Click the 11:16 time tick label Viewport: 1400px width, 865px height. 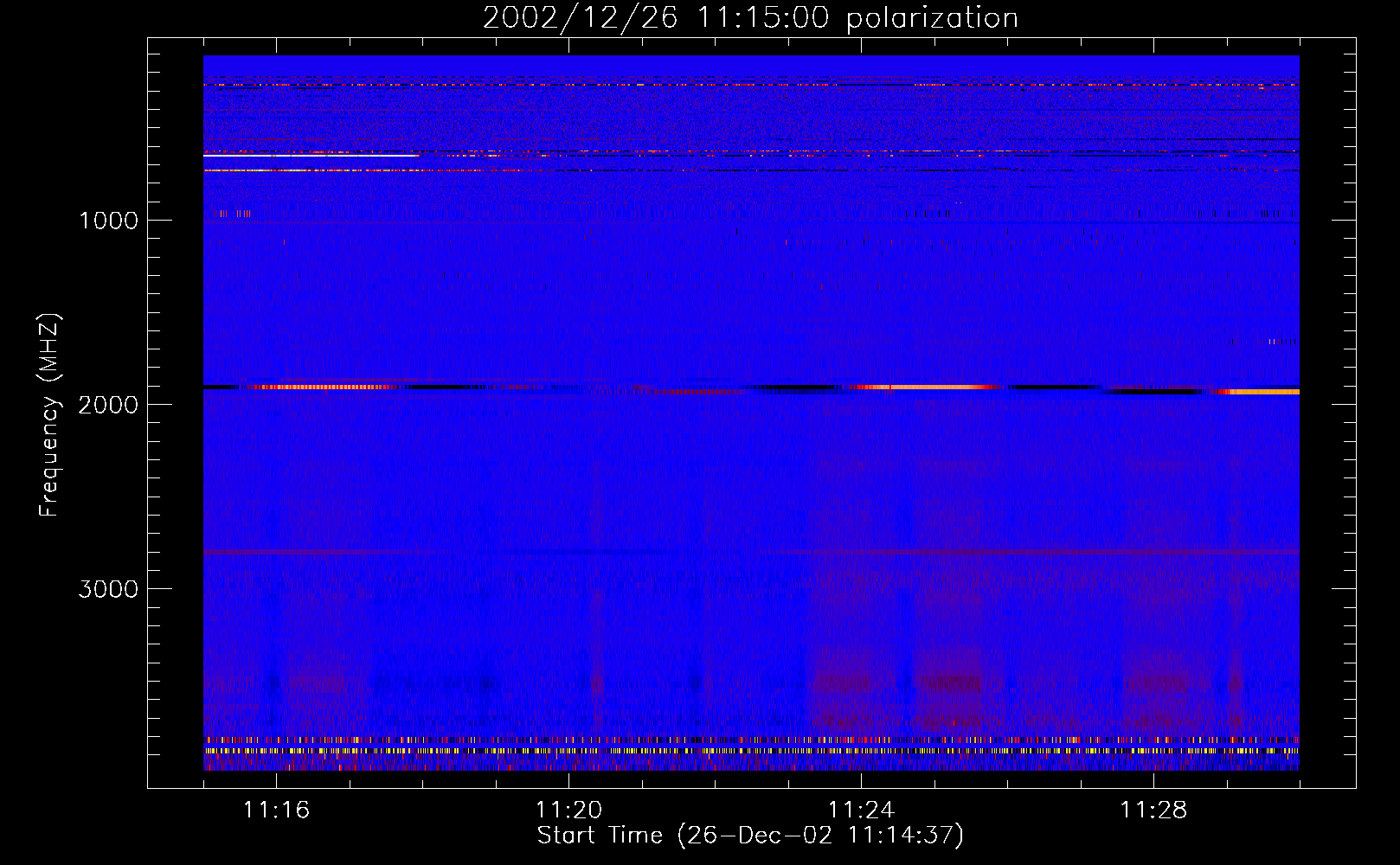pyautogui.click(x=276, y=810)
